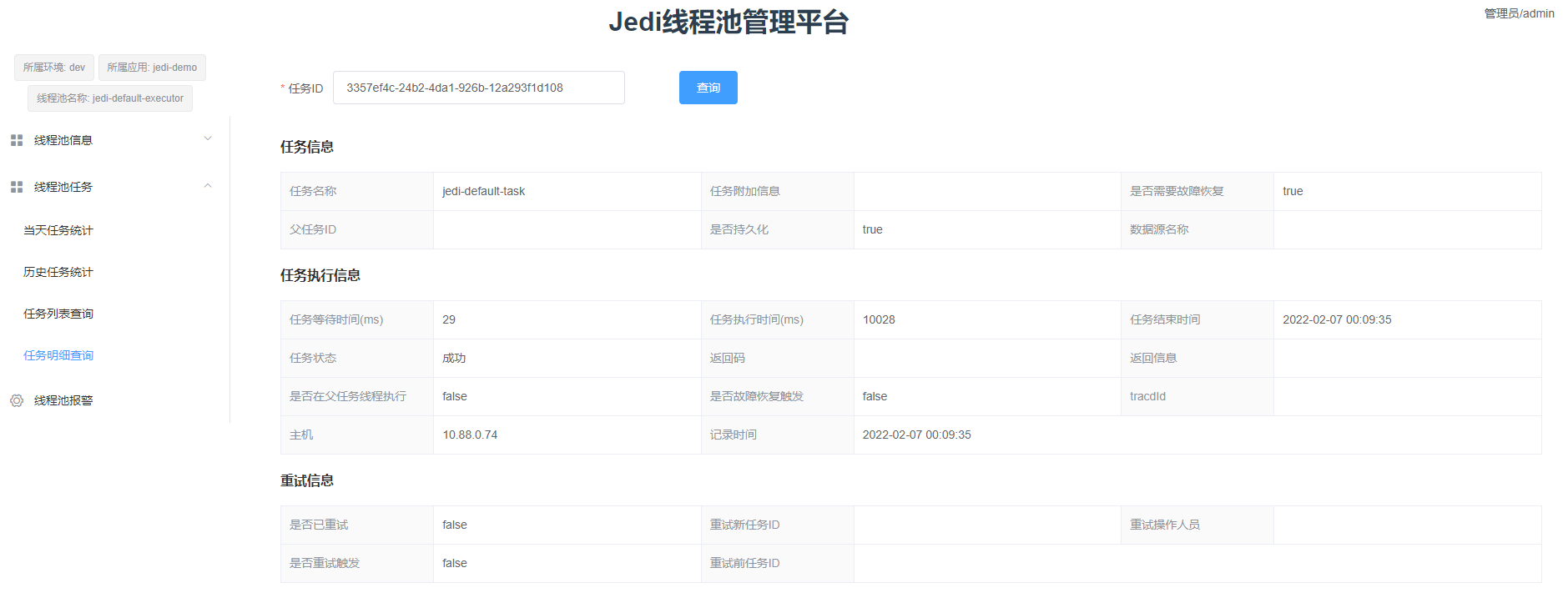Click the 重试信息 section heading
The height and width of the screenshot is (603, 1568).
click(x=307, y=480)
